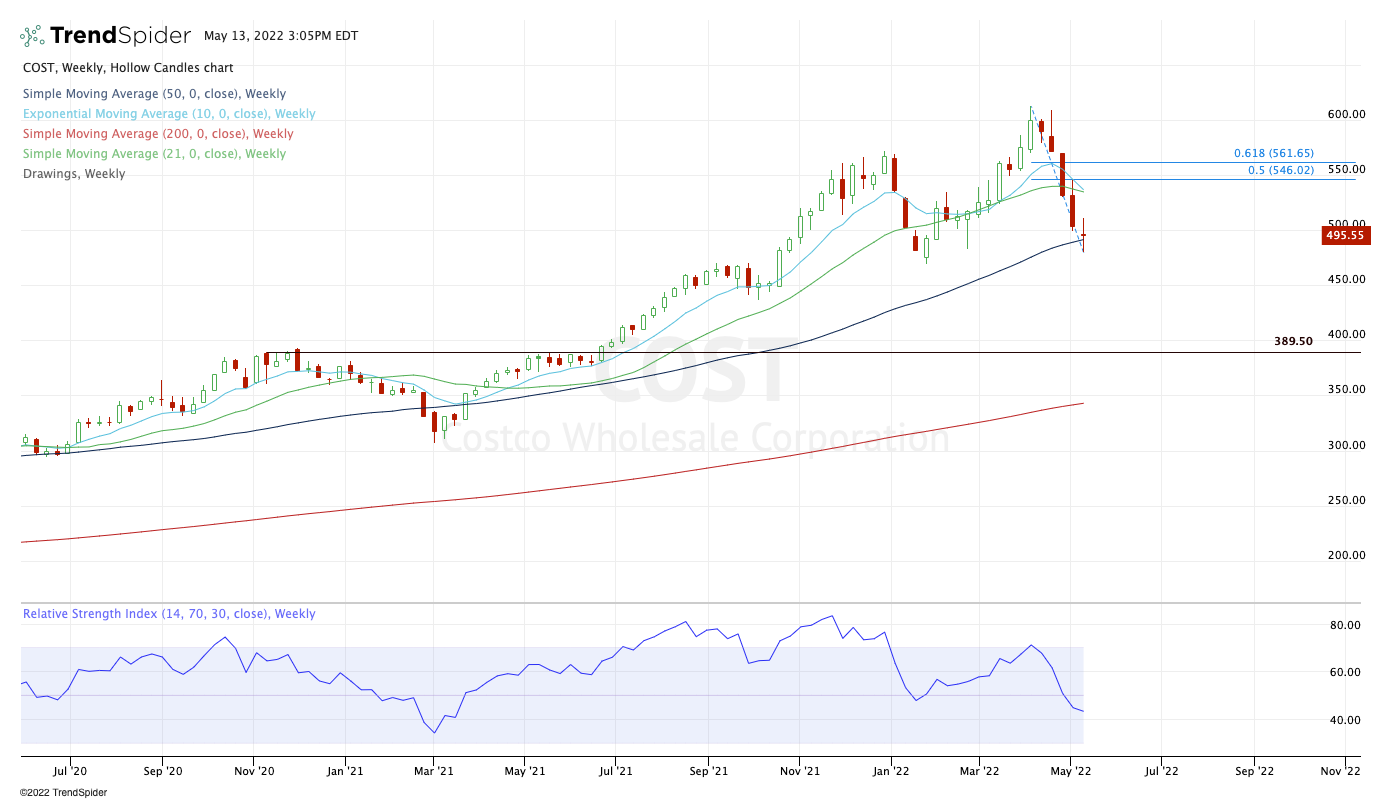Click the 350.00 price axis label
The image size is (1391, 802).
(1346, 390)
